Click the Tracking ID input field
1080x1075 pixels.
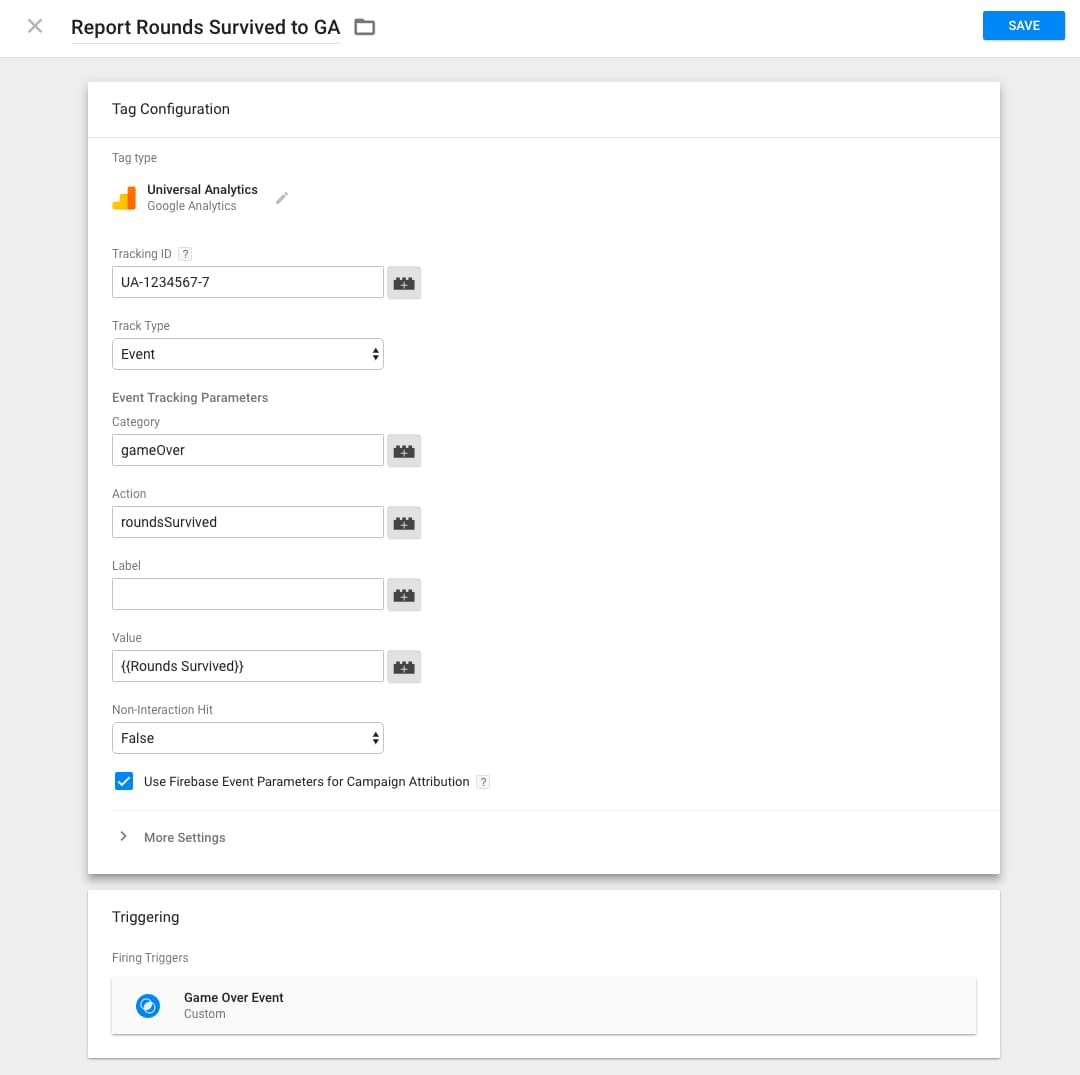pos(248,282)
